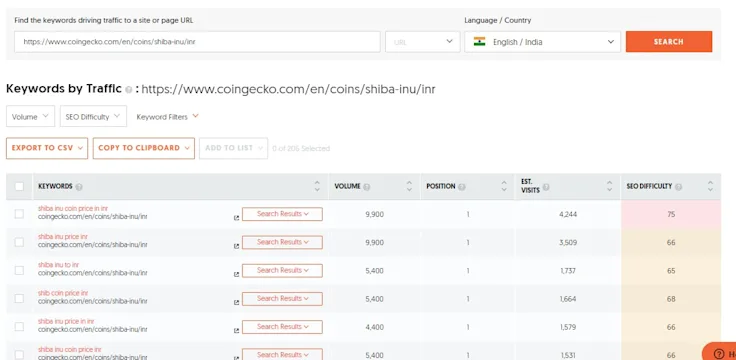Screen dimensions: 736x360
Task: Expand Search Results for 'shiba inu to inr'
Action: 282,270
